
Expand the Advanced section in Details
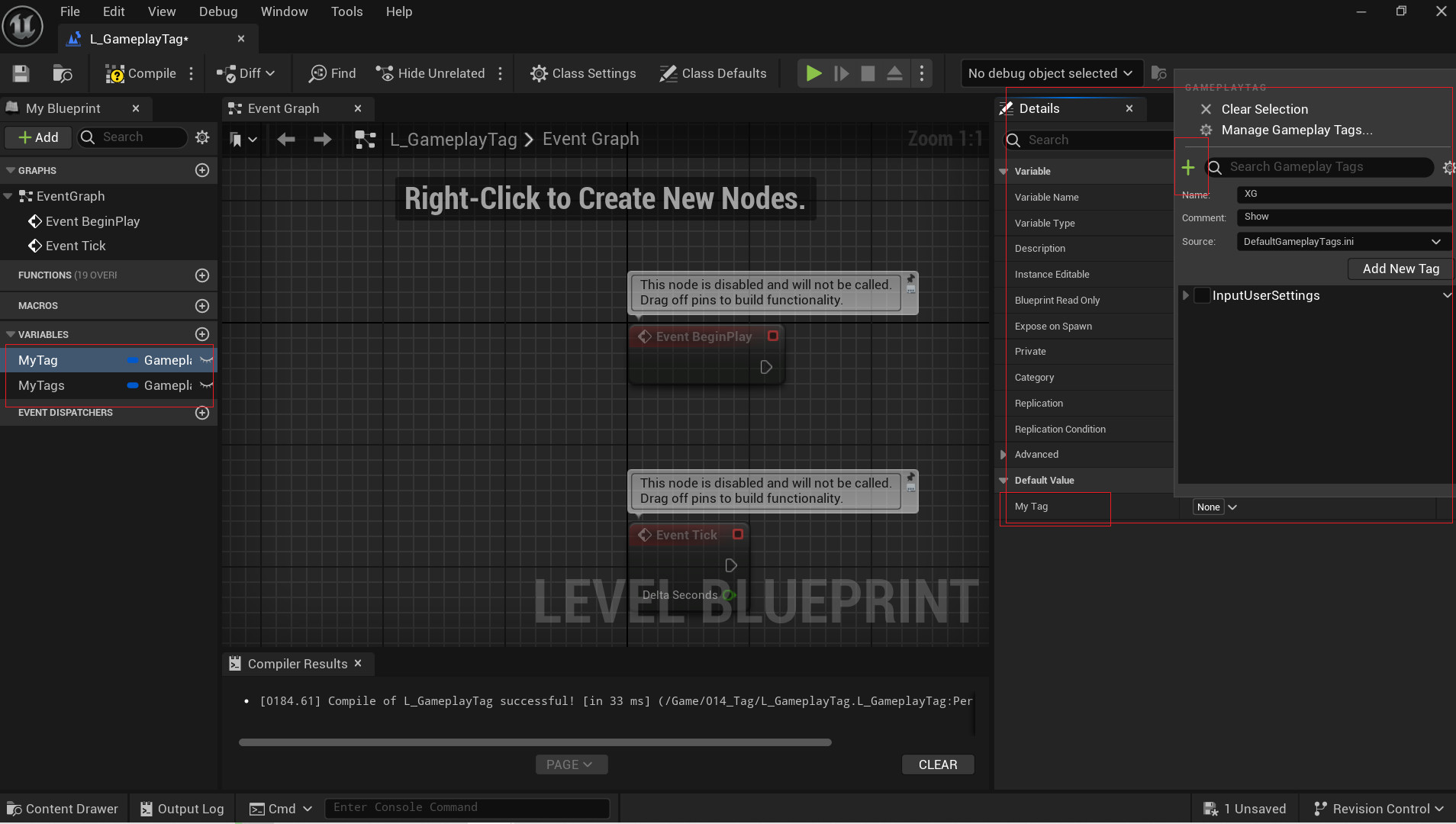click(x=1003, y=455)
